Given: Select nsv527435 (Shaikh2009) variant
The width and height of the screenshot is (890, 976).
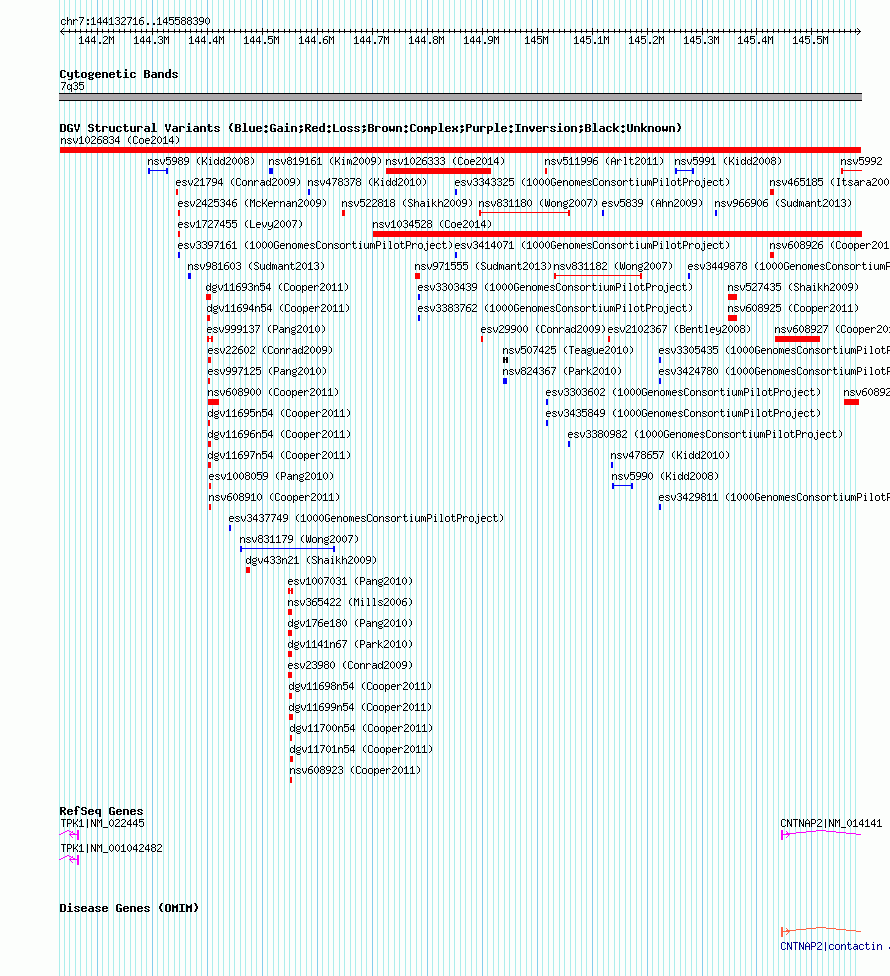Looking at the screenshot, I should pos(793,288).
